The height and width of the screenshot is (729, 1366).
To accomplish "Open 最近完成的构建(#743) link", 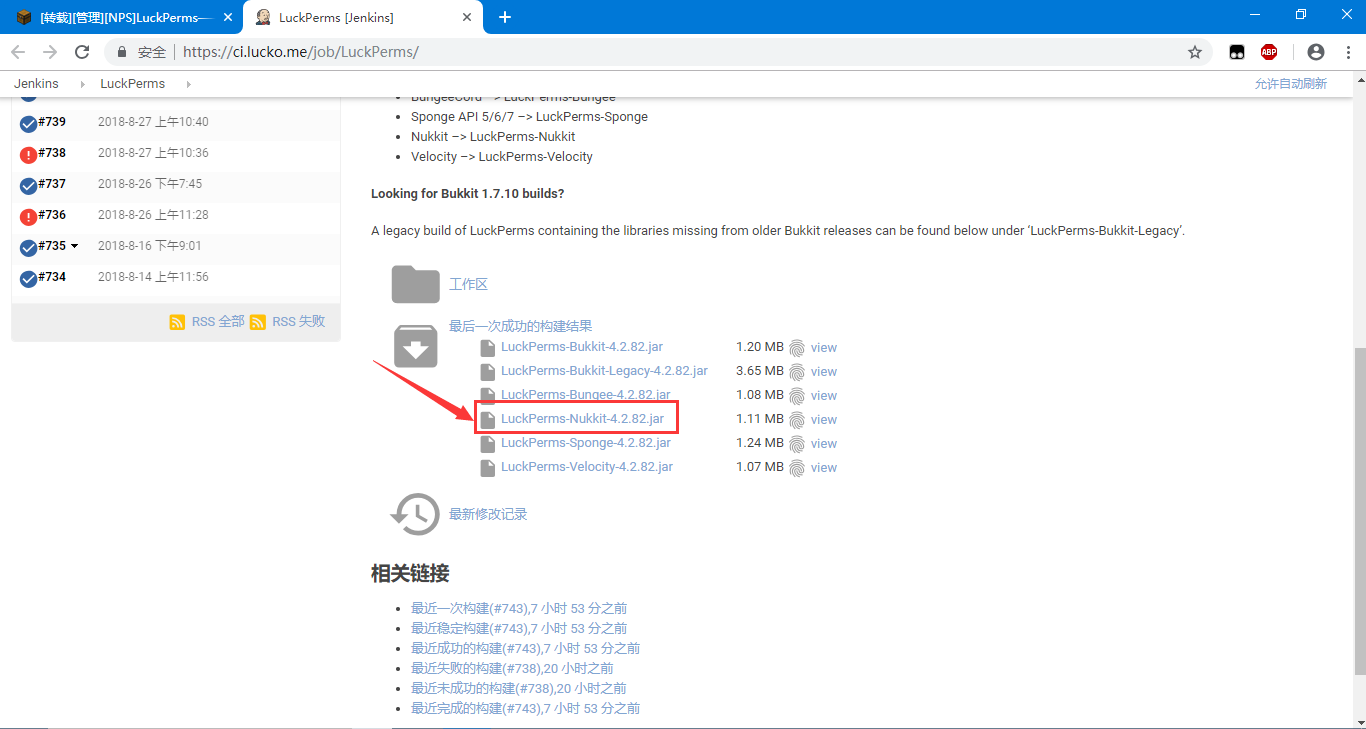I will (x=525, y=708).
